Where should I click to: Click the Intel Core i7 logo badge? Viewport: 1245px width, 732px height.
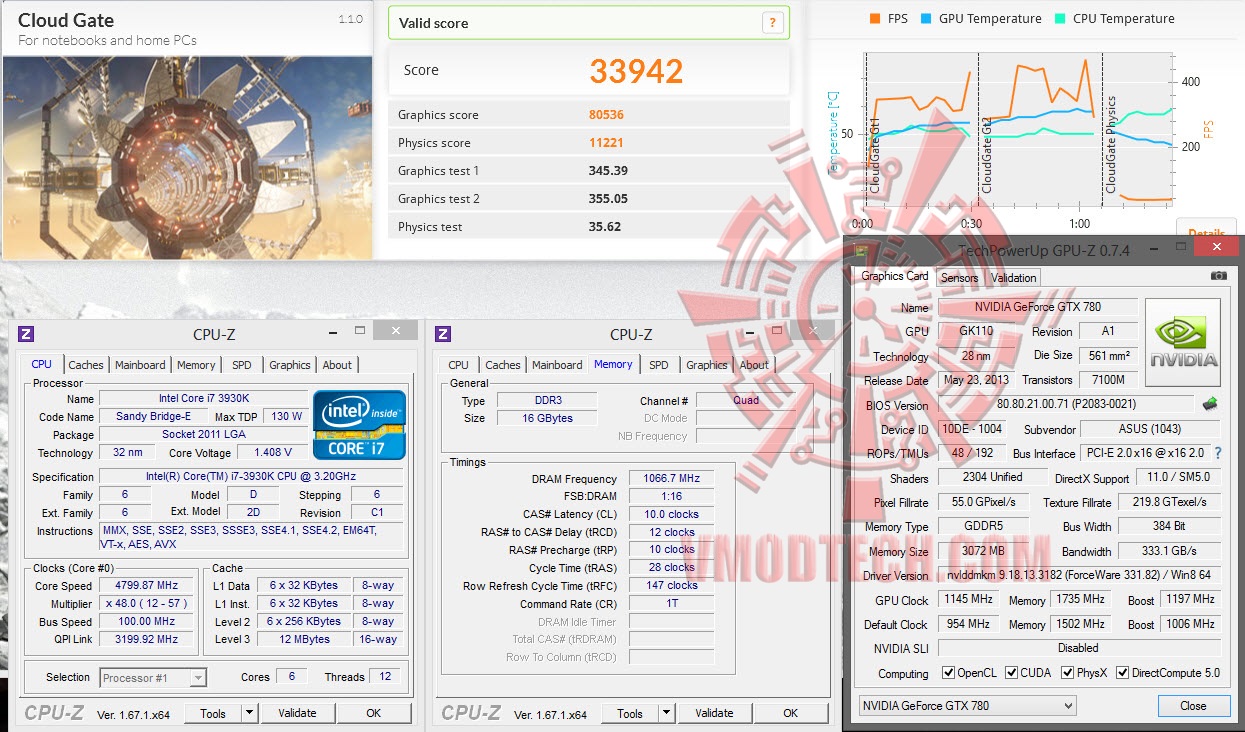(360, 425)
